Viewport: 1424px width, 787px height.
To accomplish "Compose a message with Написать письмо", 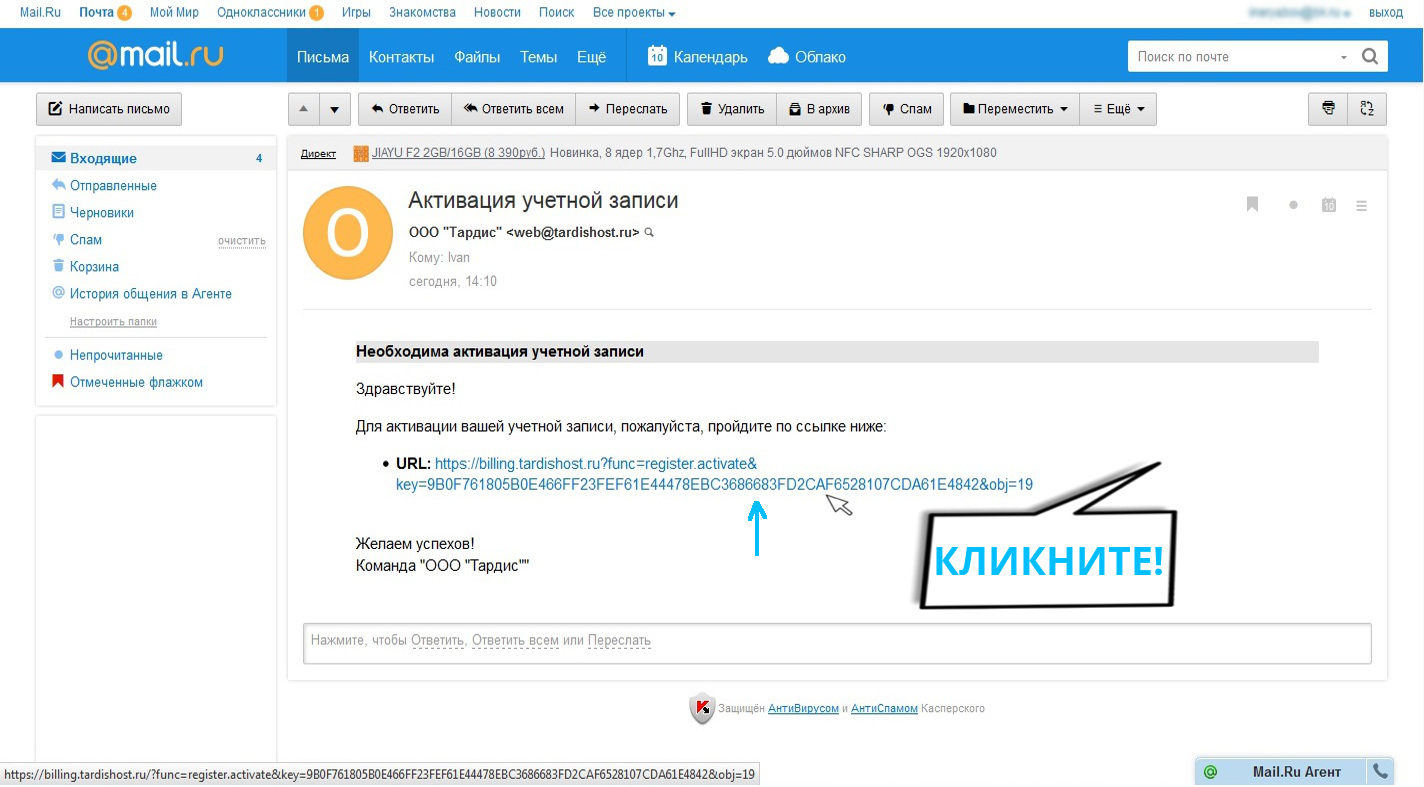I will (x=109, y=109).
